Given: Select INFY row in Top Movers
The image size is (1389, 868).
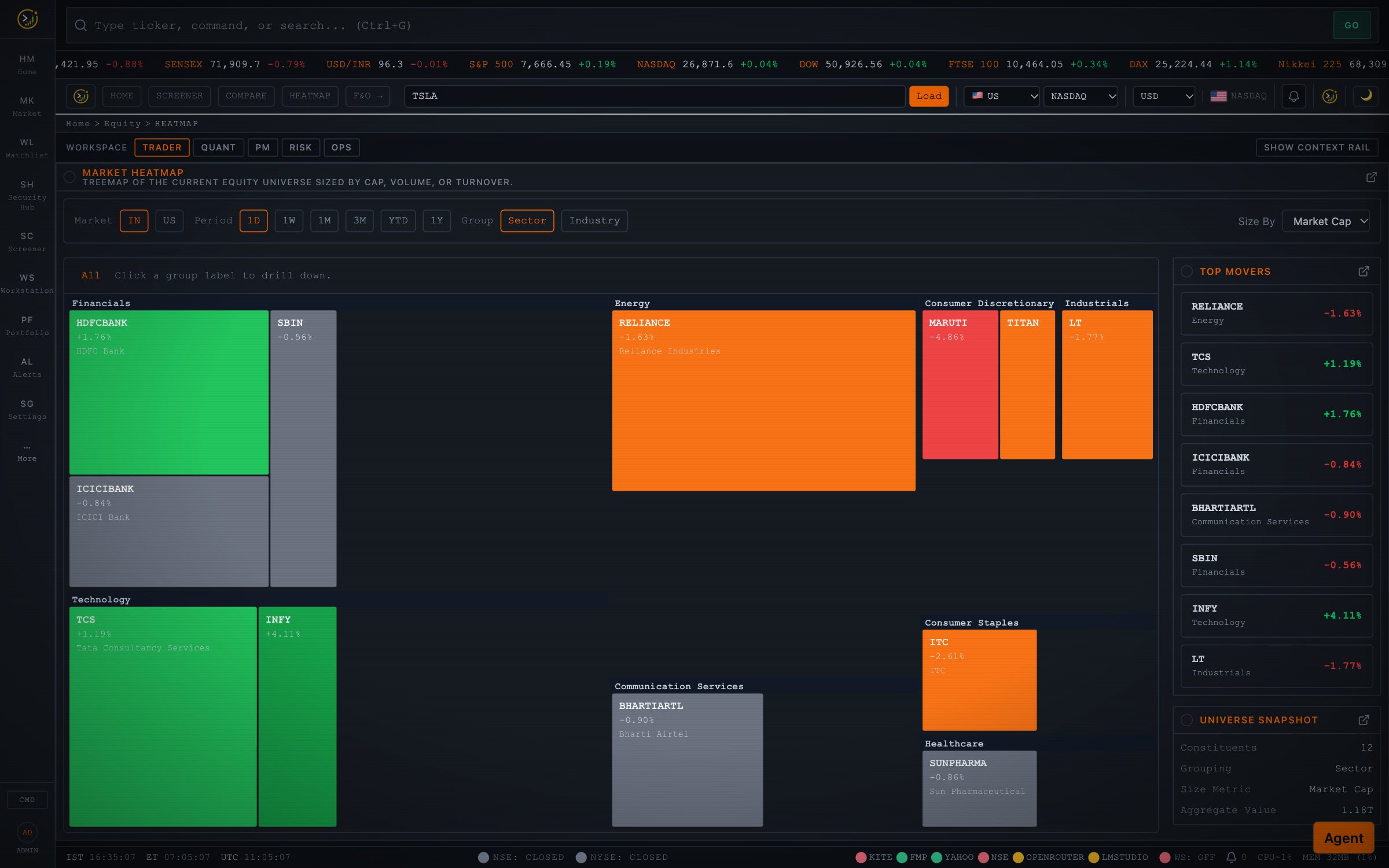Looking at the screenshot, I should coord(1276,616).
